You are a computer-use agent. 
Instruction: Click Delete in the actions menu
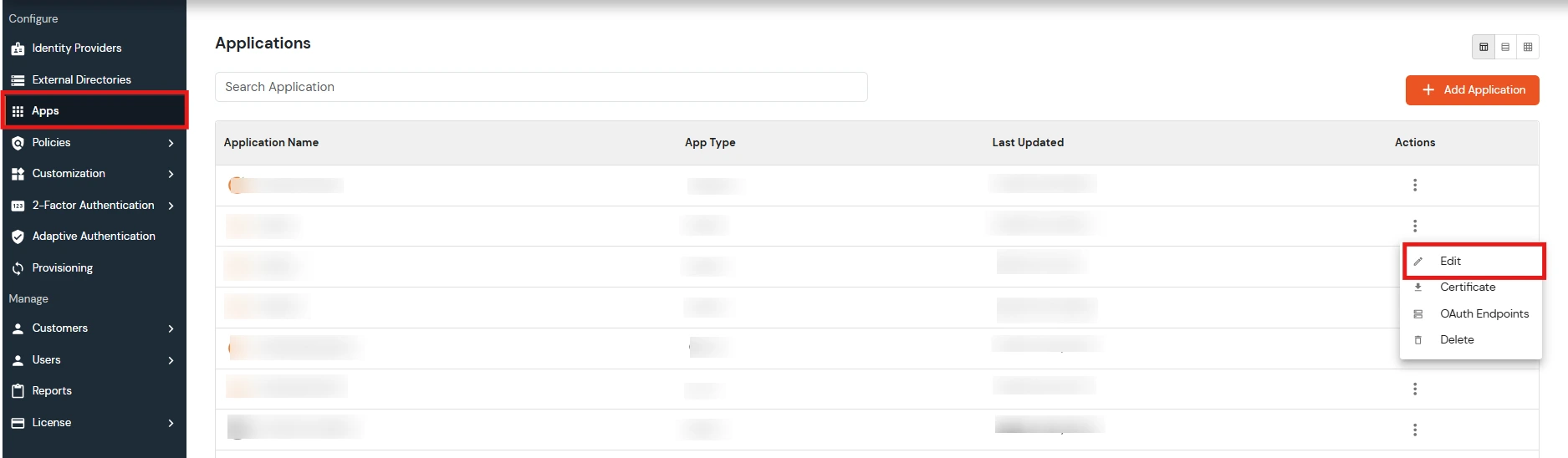(x=1456, y=339)
